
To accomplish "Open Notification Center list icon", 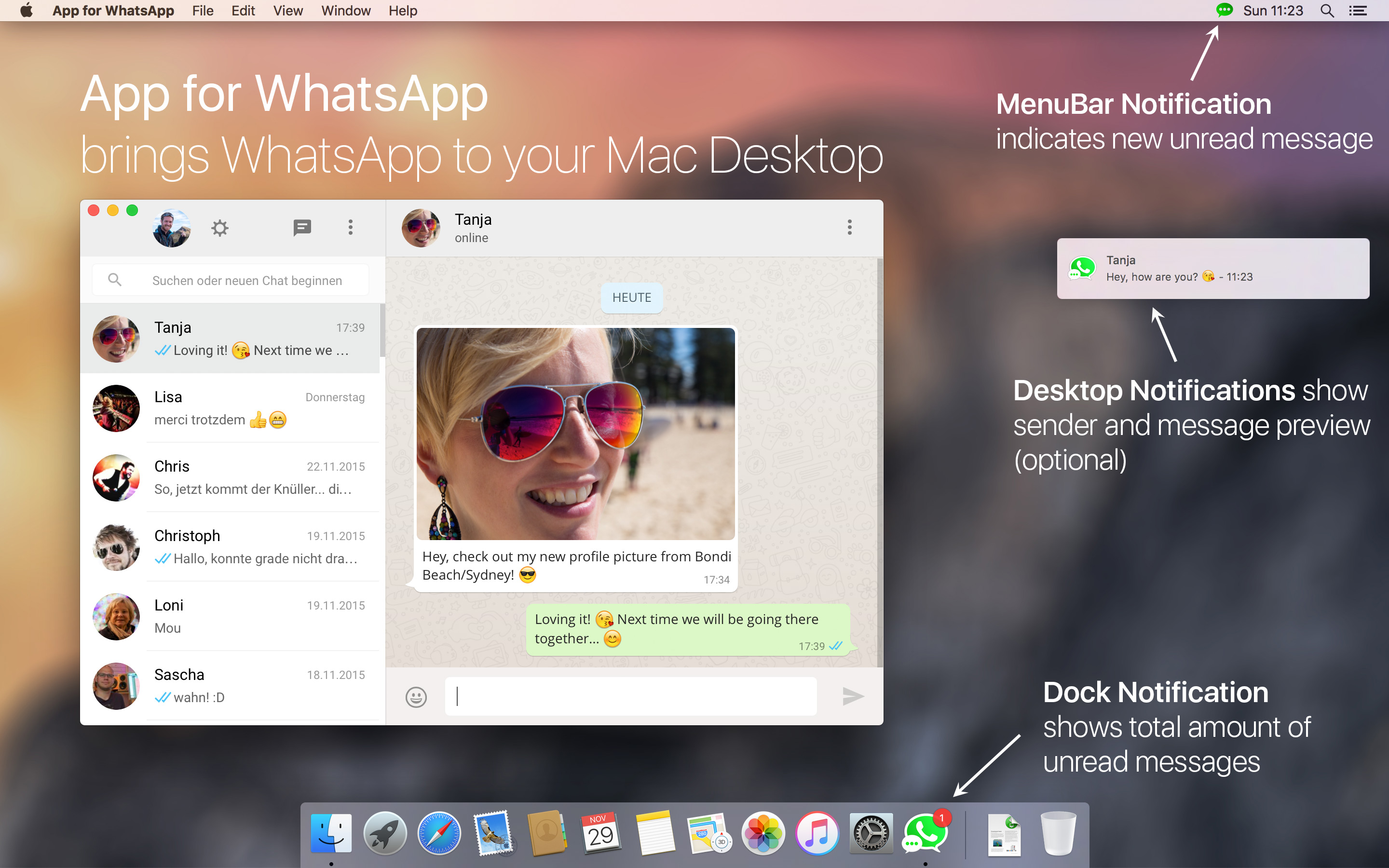I will click(1358, 10).
